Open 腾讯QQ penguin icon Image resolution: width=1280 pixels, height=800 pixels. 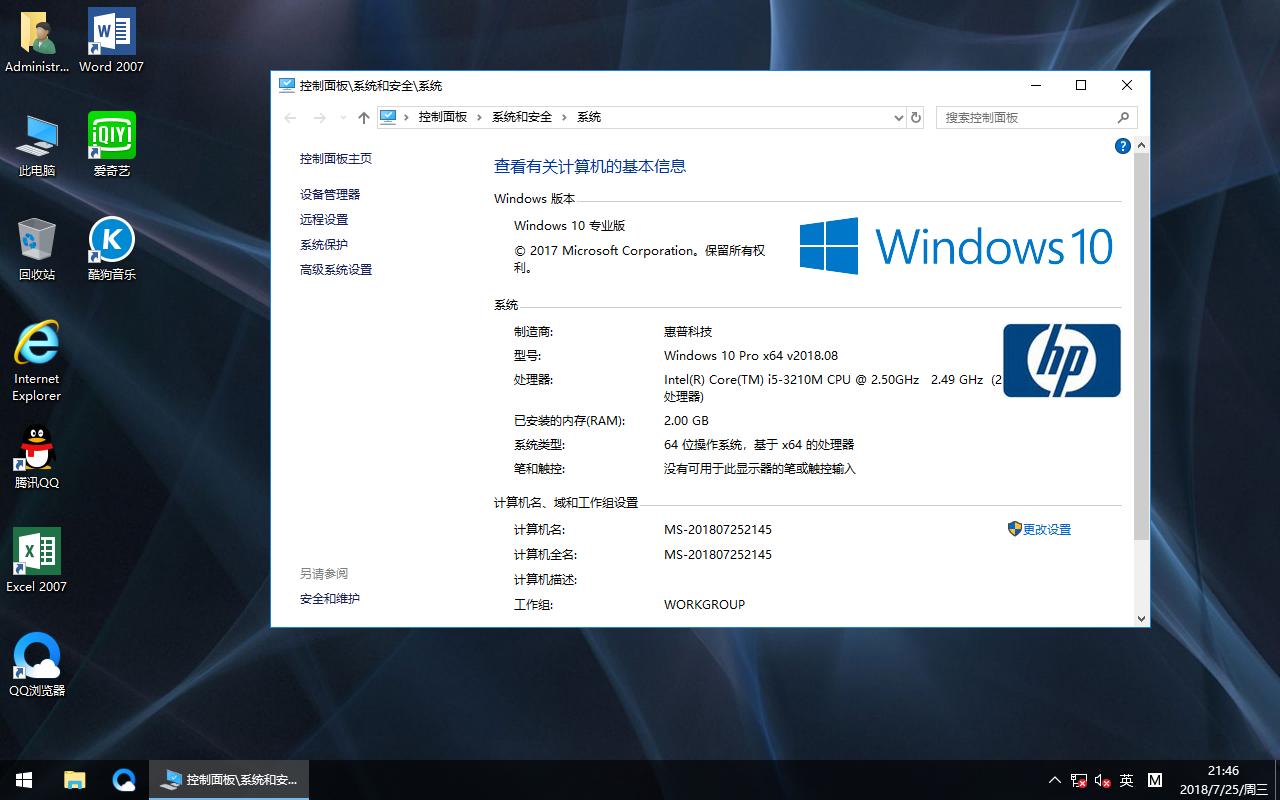pyautogui.click(x=37, y=448)
